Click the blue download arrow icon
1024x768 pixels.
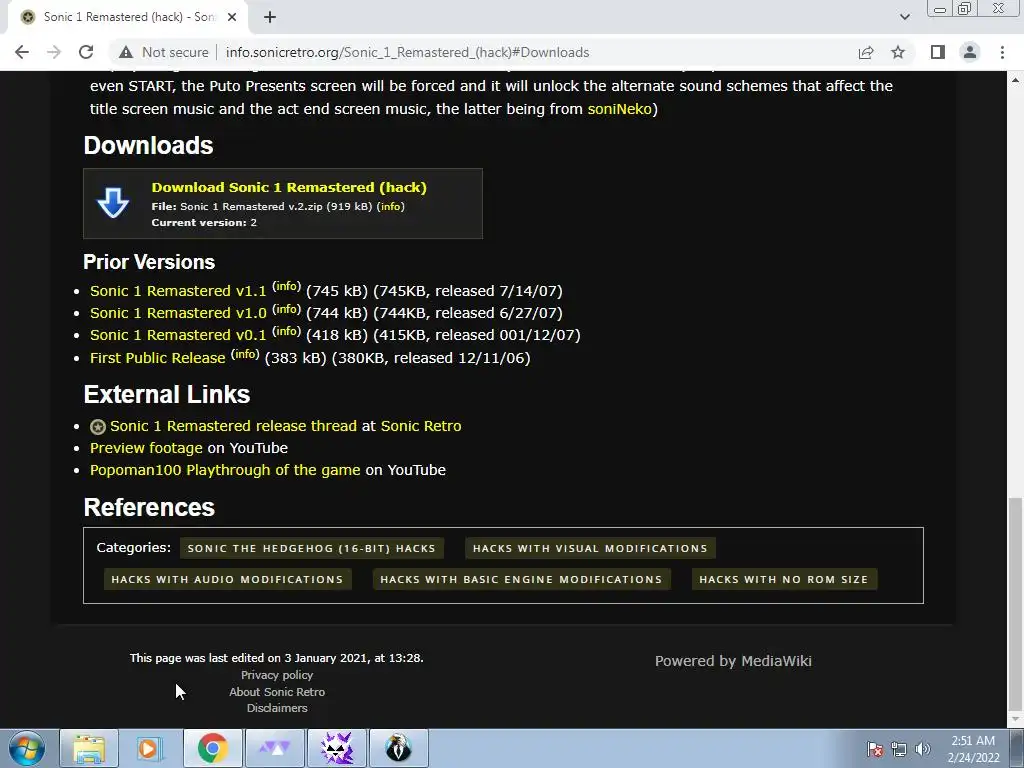pyautogui.click(x=113, y=203)
